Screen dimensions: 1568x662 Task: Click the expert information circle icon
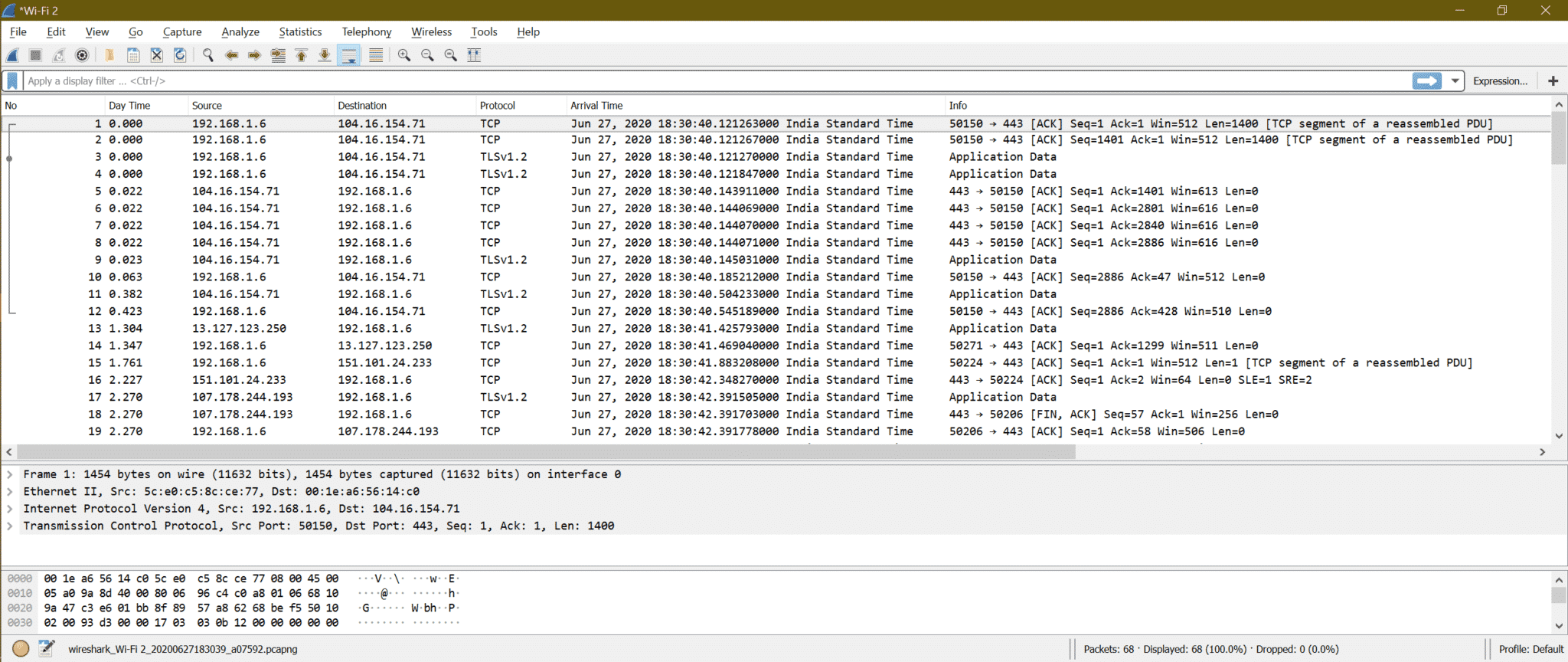pos(21,649)
